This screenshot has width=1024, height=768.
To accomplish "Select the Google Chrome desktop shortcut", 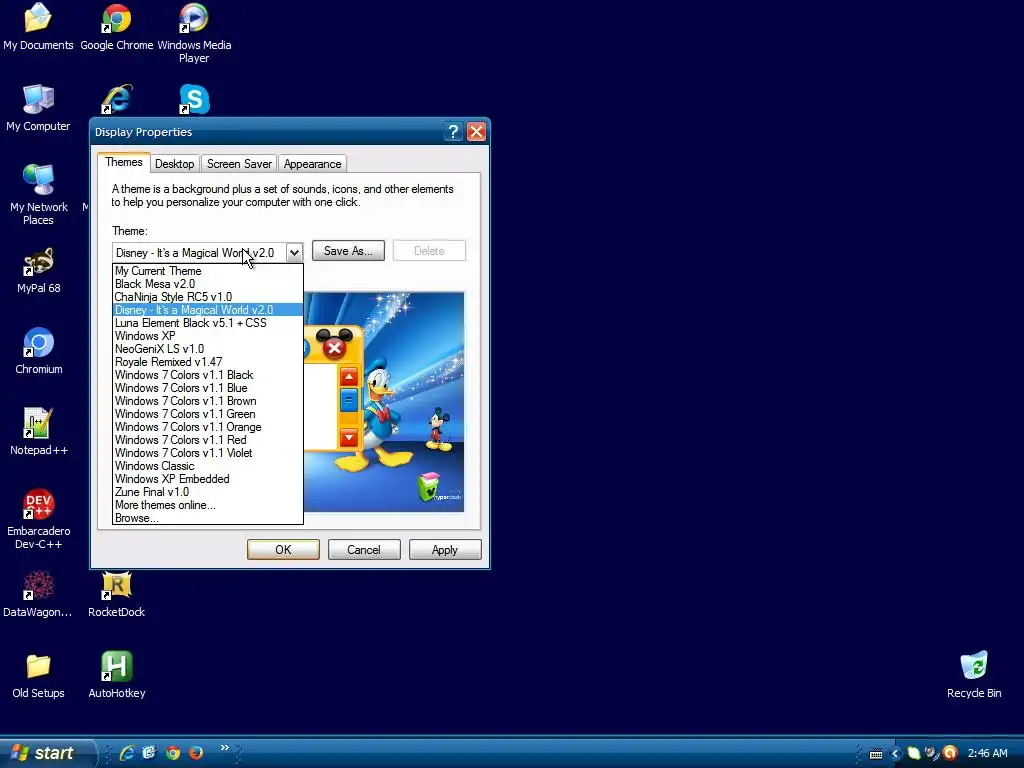I will tap(116, 27).
